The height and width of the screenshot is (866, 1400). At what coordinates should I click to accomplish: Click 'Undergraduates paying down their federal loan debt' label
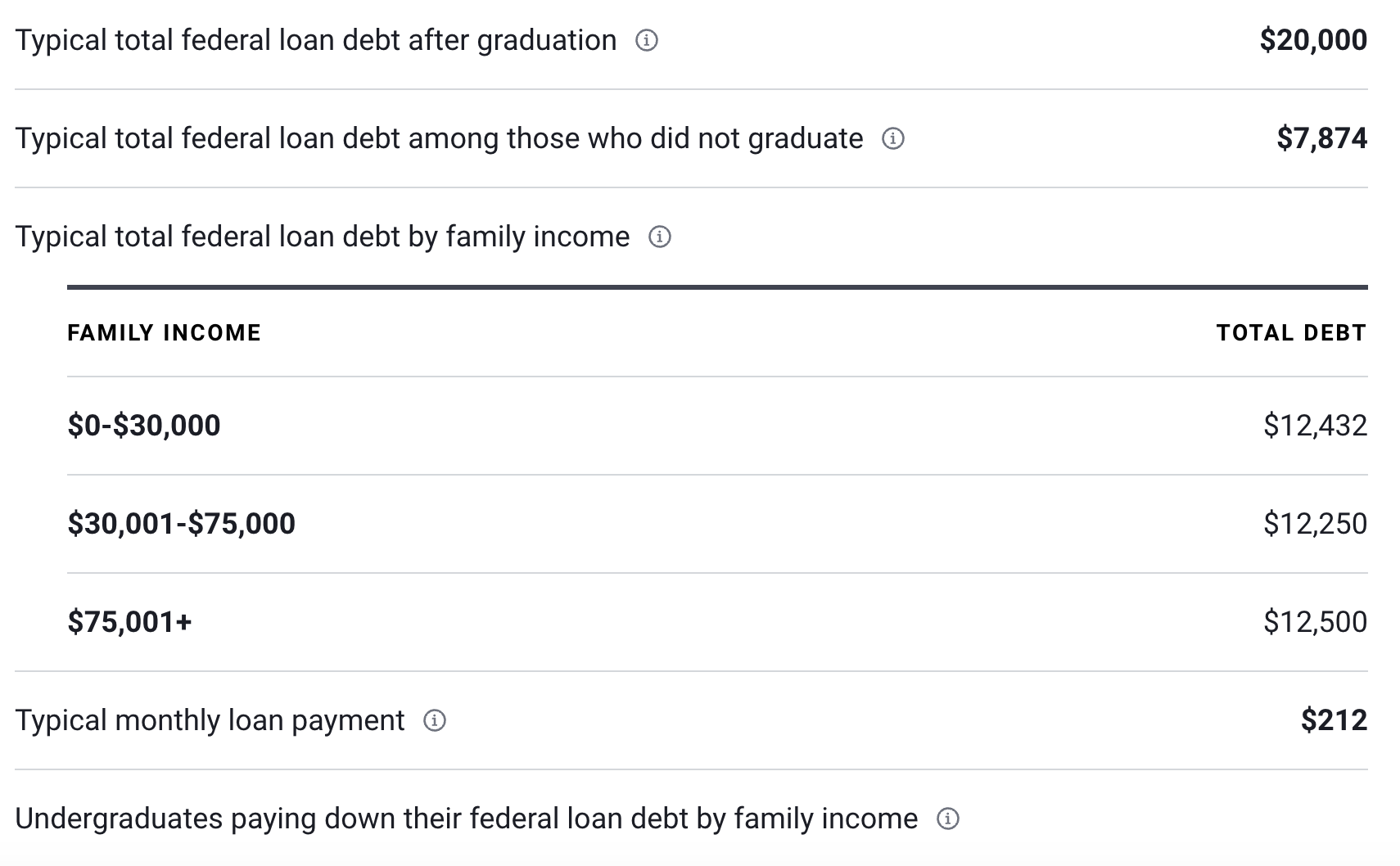point(467,819)
